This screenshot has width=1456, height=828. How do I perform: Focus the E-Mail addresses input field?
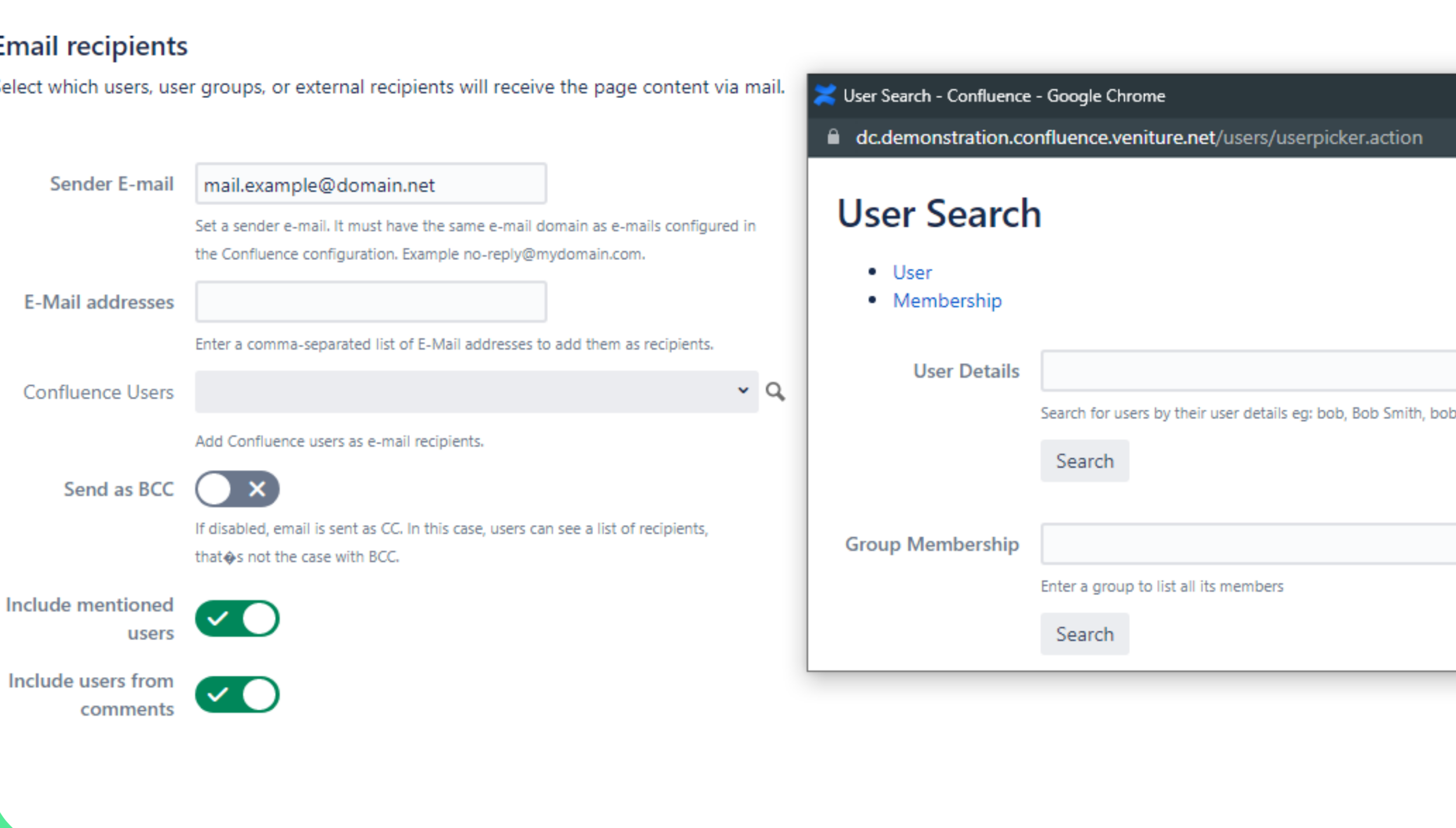[x=370, y=302]
